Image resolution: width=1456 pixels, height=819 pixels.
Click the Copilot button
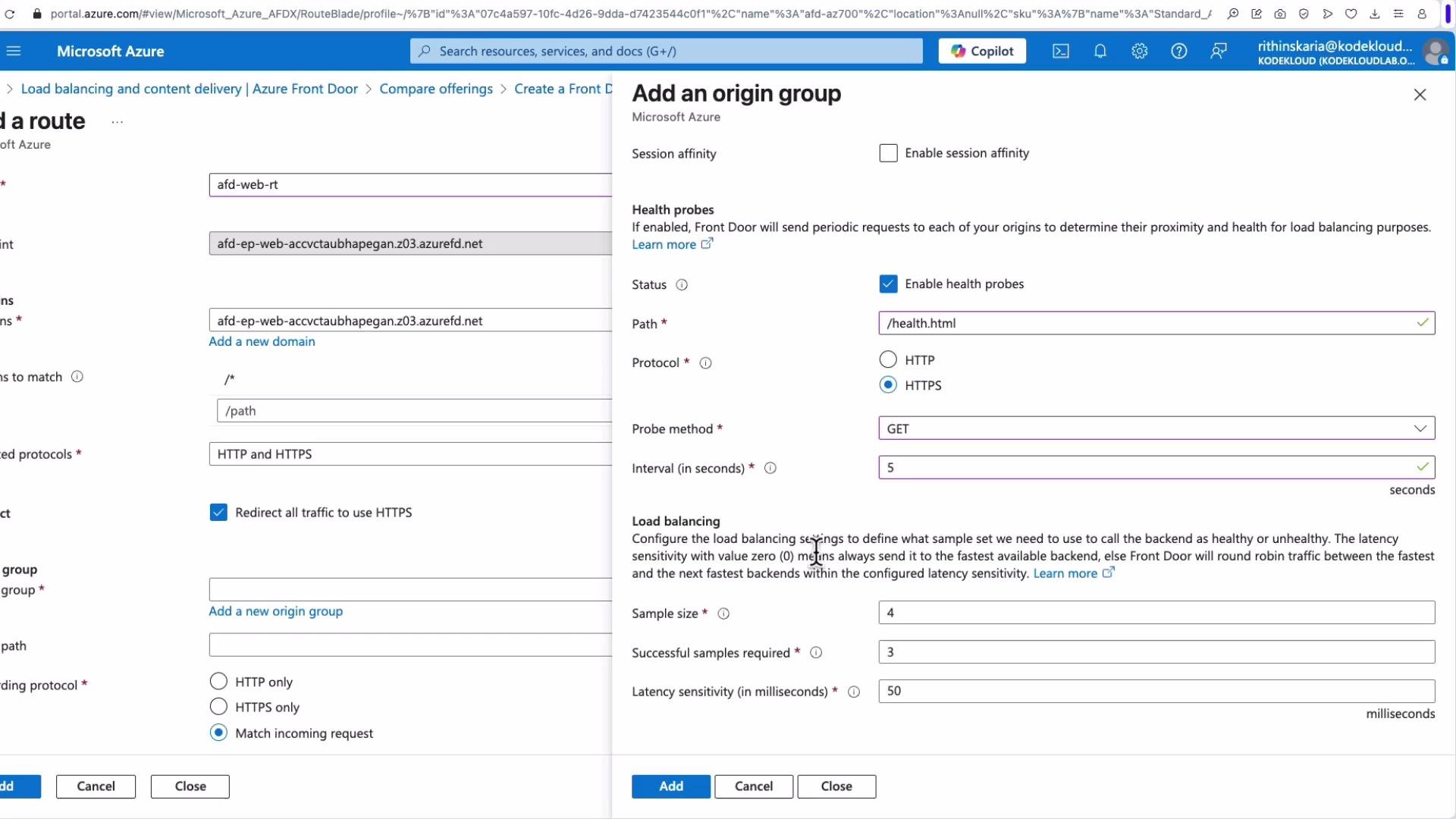pos(982,51)
